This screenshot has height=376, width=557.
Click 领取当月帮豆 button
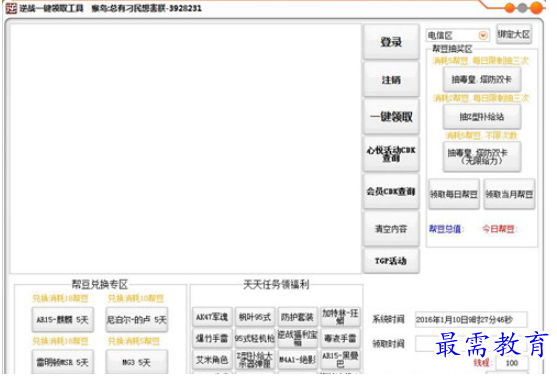[509, 194]
